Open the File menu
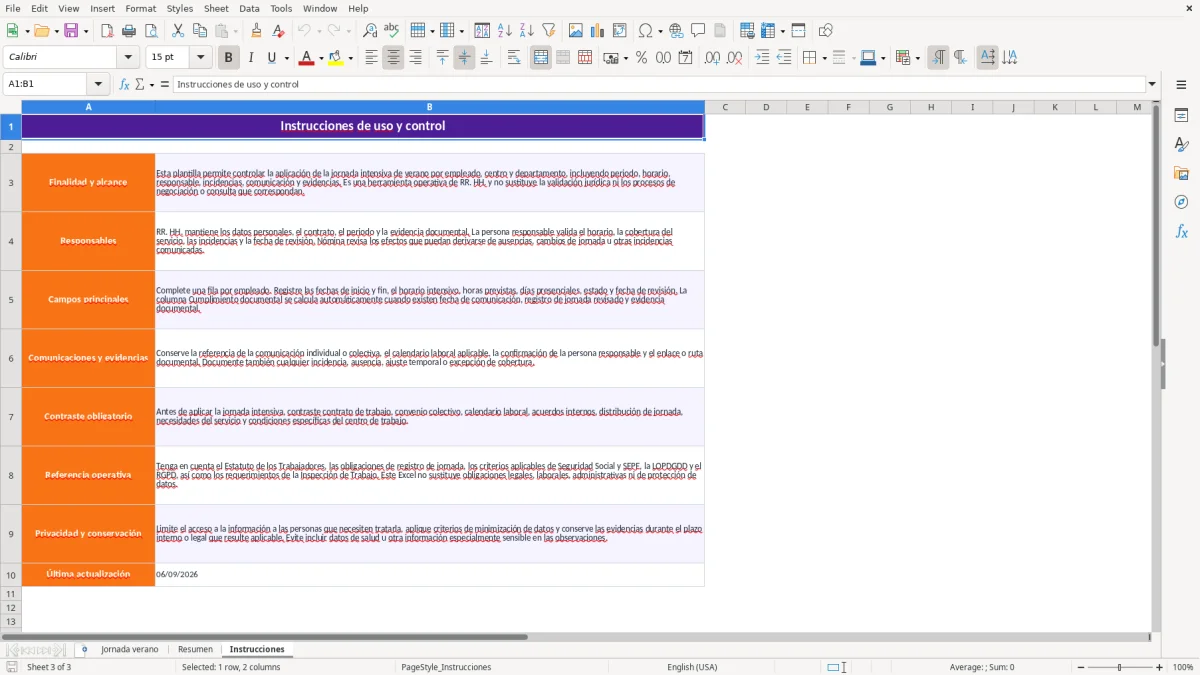Viewport: 1200px width, 675px height. (x=13, y=8)
